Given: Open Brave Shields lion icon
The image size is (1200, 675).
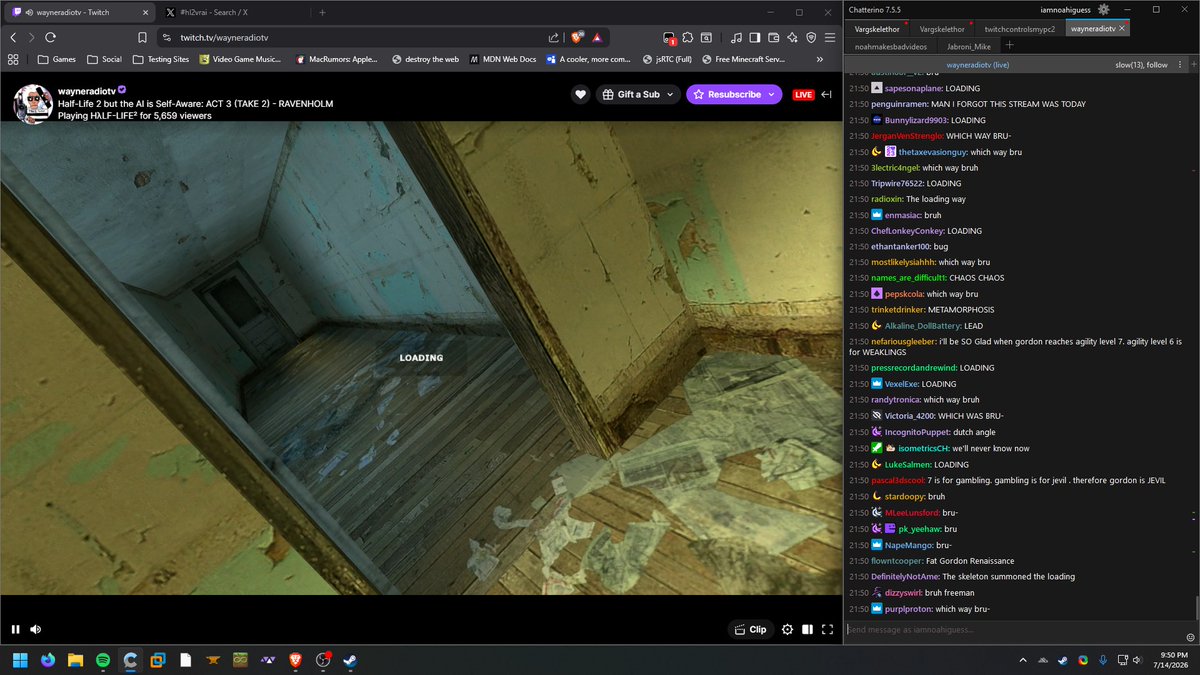Looking at the screenshot, I should point(577,37).
